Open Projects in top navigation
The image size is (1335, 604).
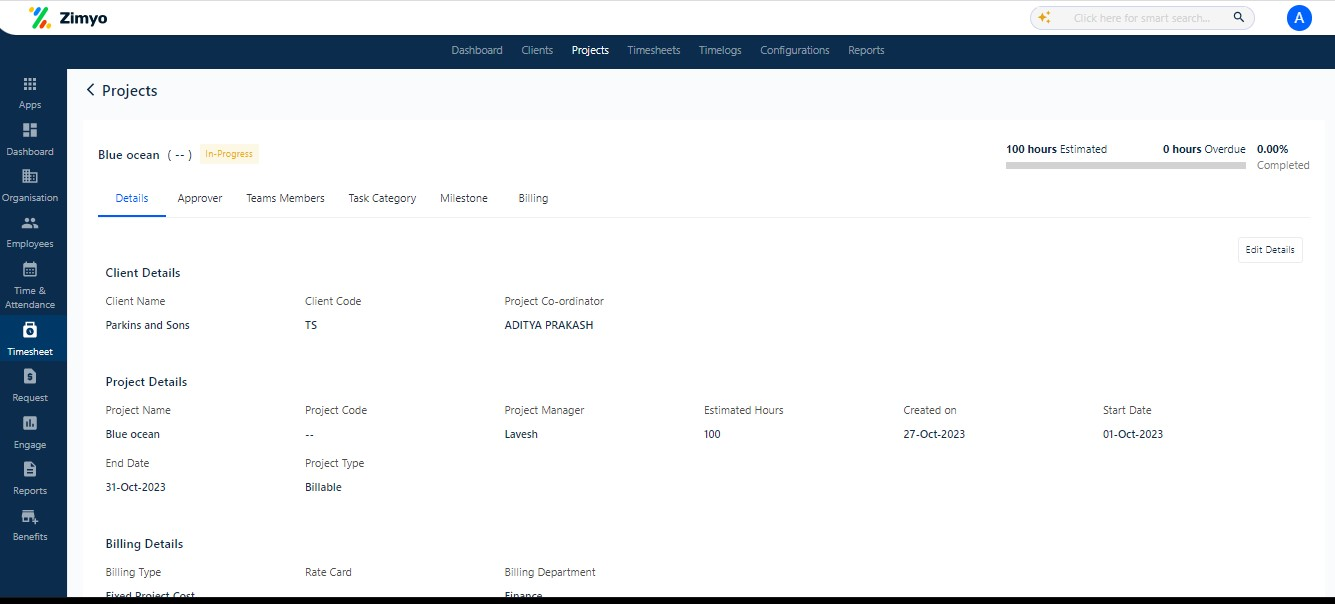[590, 50]
